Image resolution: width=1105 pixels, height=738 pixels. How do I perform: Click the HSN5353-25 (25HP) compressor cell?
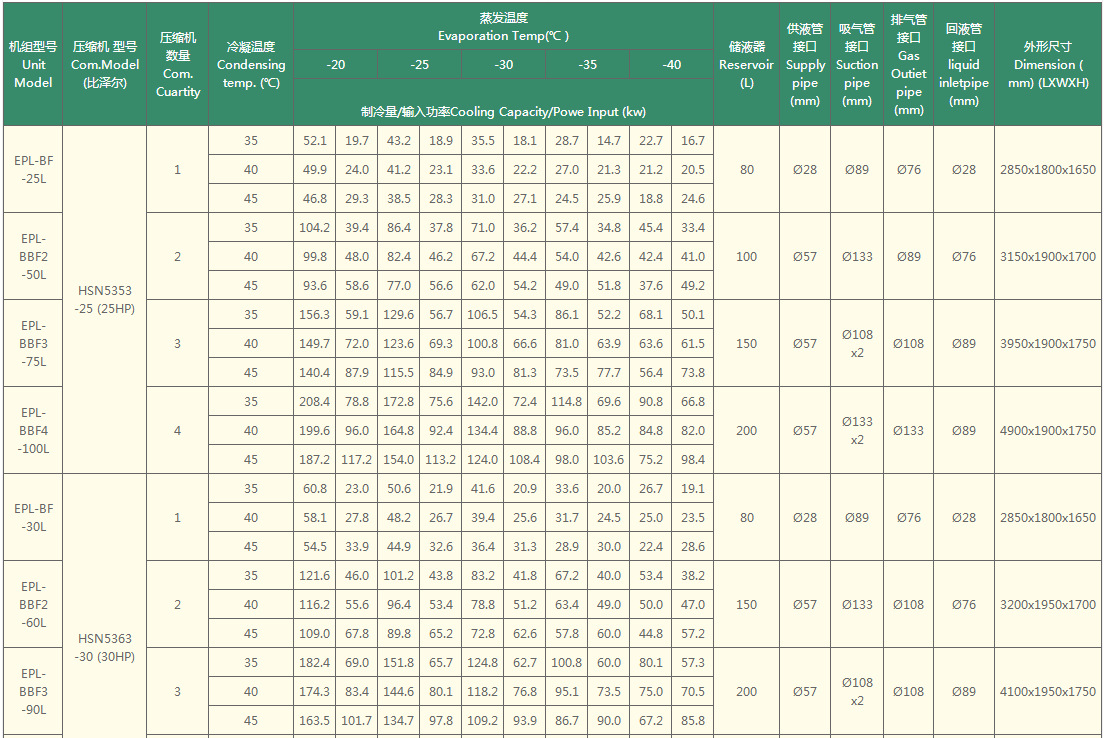click(105, 300)
